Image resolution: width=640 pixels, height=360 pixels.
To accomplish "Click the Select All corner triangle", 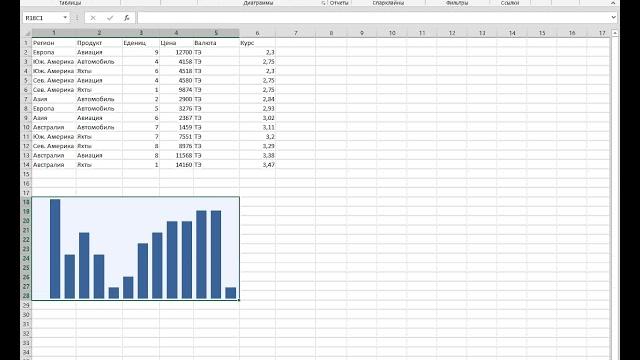I will point(27,33).
